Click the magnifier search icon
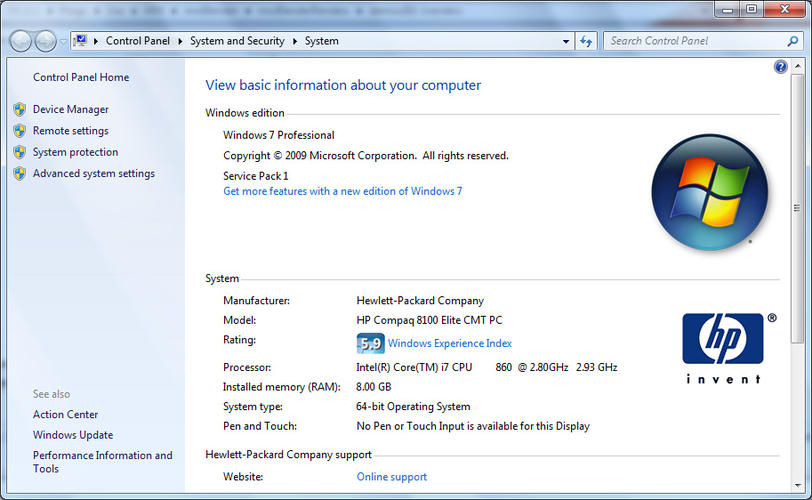Image resolution: width=812 pixels, height=500 pixels. click(793, 41)
